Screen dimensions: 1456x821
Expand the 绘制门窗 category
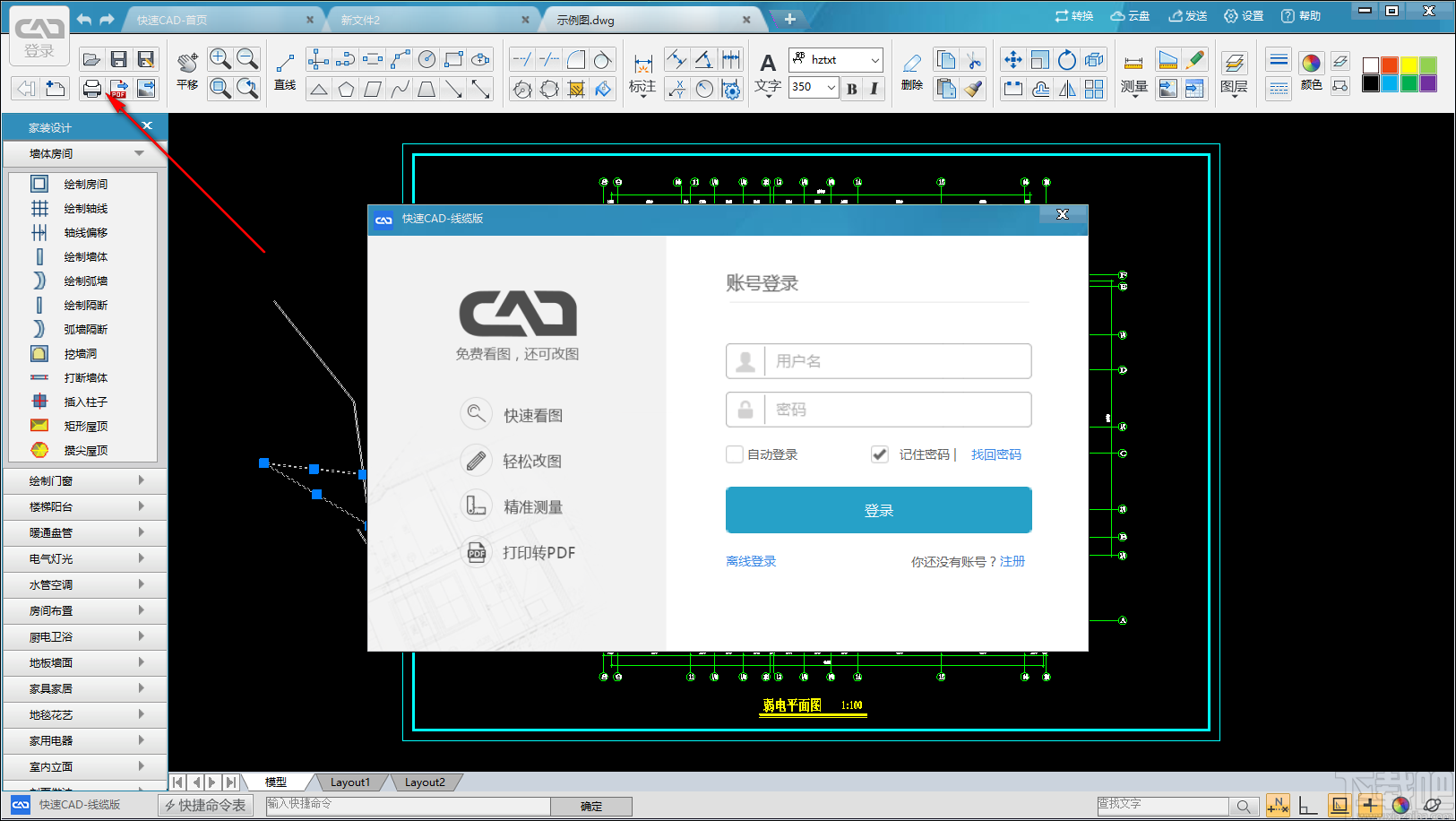point(86,480)
